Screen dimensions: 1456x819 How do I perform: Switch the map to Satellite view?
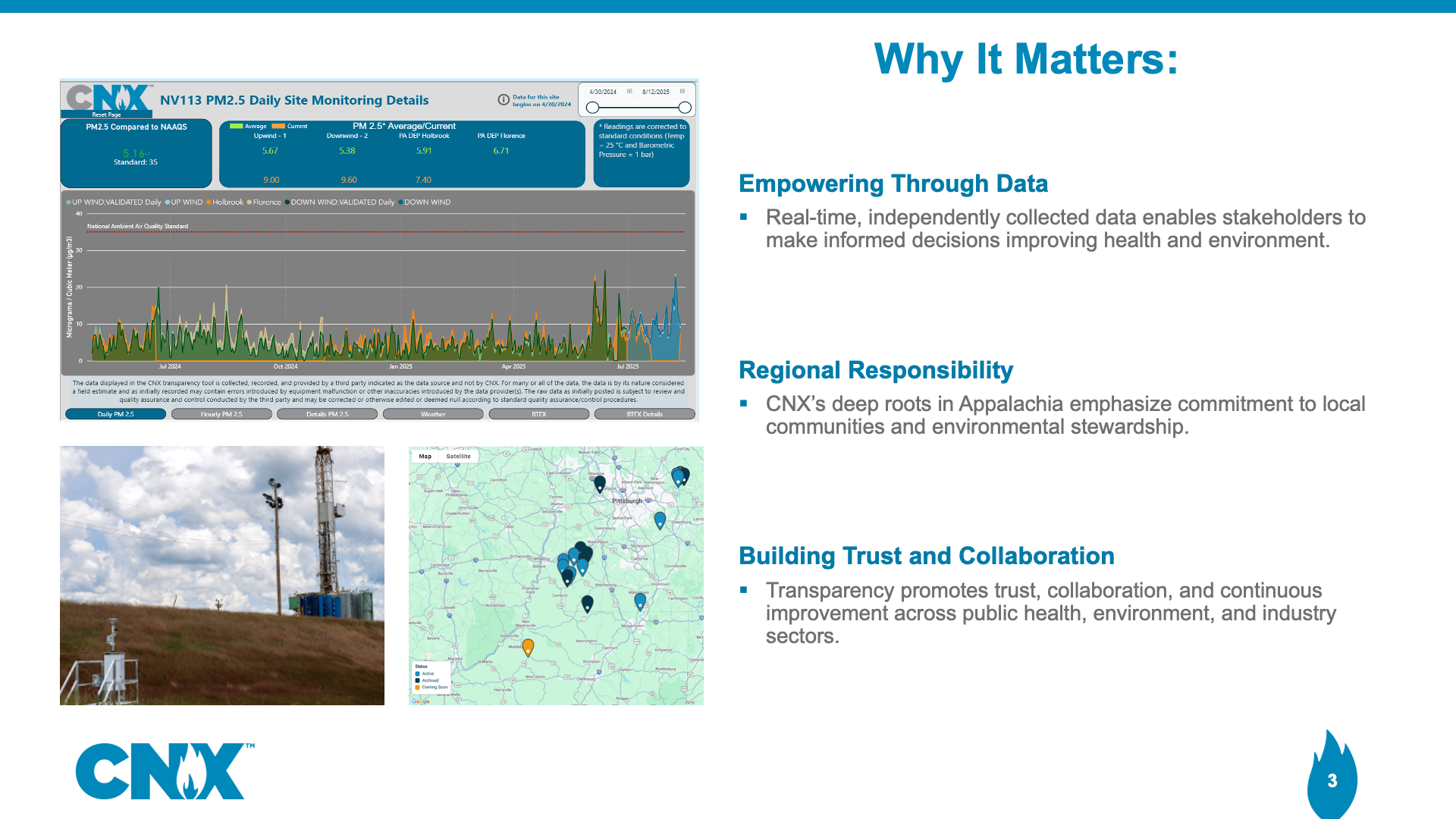(458, 457)
